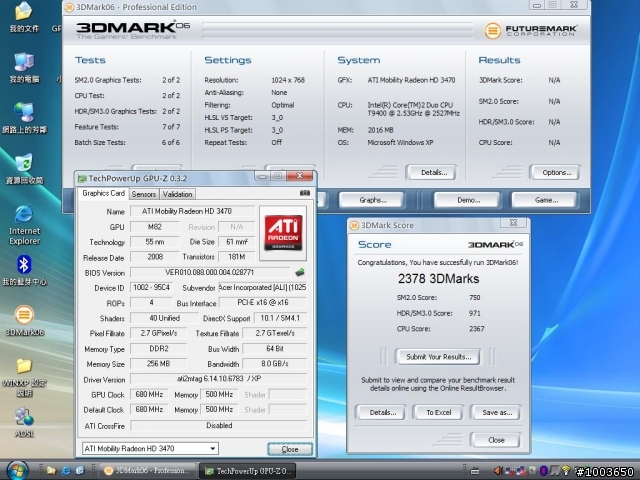Click the Game button in 3DMark06
The image size is (640, 480).
click(x=546, y=200)
